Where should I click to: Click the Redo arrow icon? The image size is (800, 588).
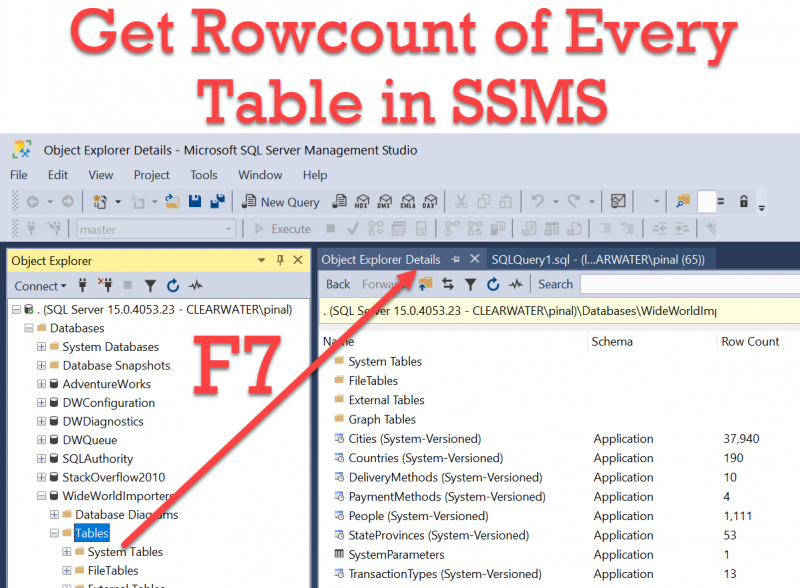click(573, 201)
